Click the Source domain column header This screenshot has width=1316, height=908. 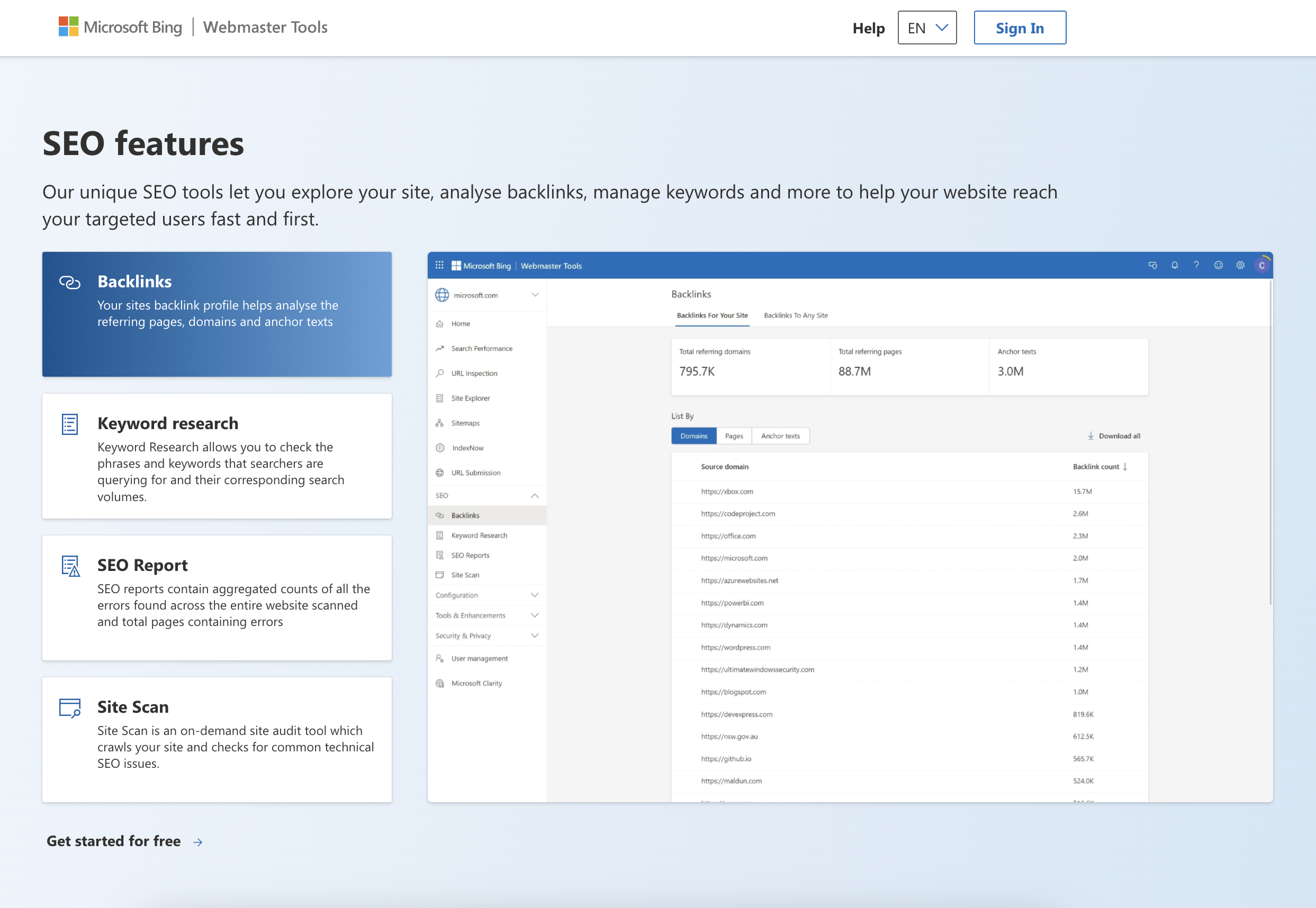point(725,467)
